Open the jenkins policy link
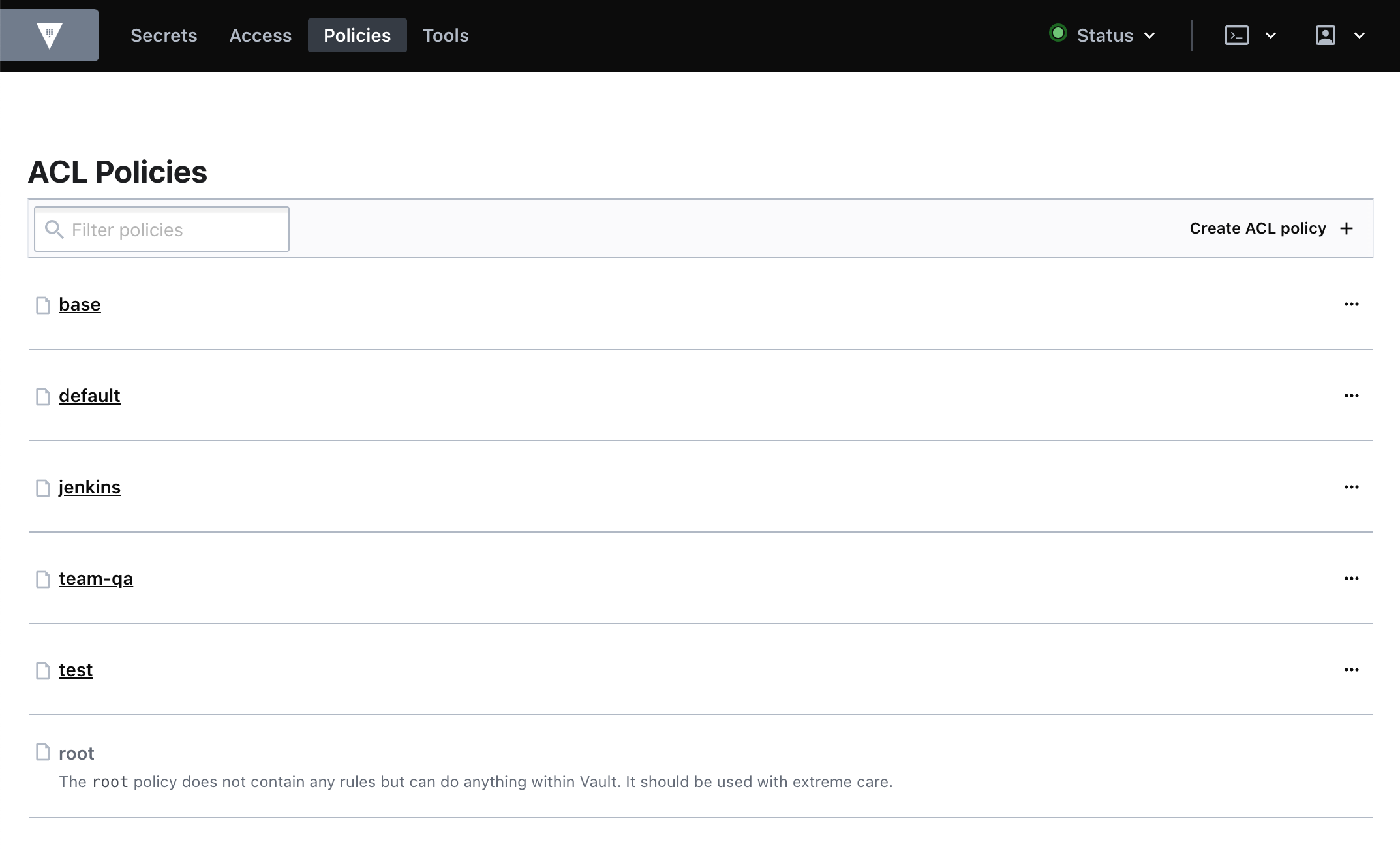This screenshot has height=855, width=1400. [x=89, y=487]
